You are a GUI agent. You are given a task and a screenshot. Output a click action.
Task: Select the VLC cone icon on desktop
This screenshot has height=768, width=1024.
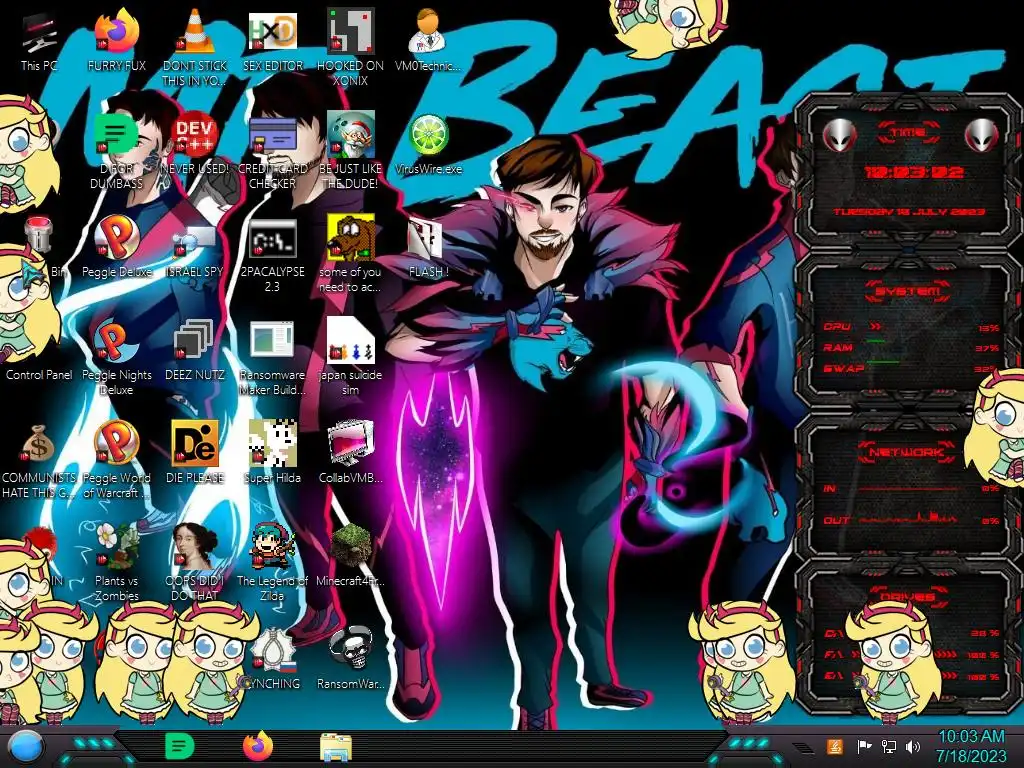pyautogui.click(x=195, y=32)
